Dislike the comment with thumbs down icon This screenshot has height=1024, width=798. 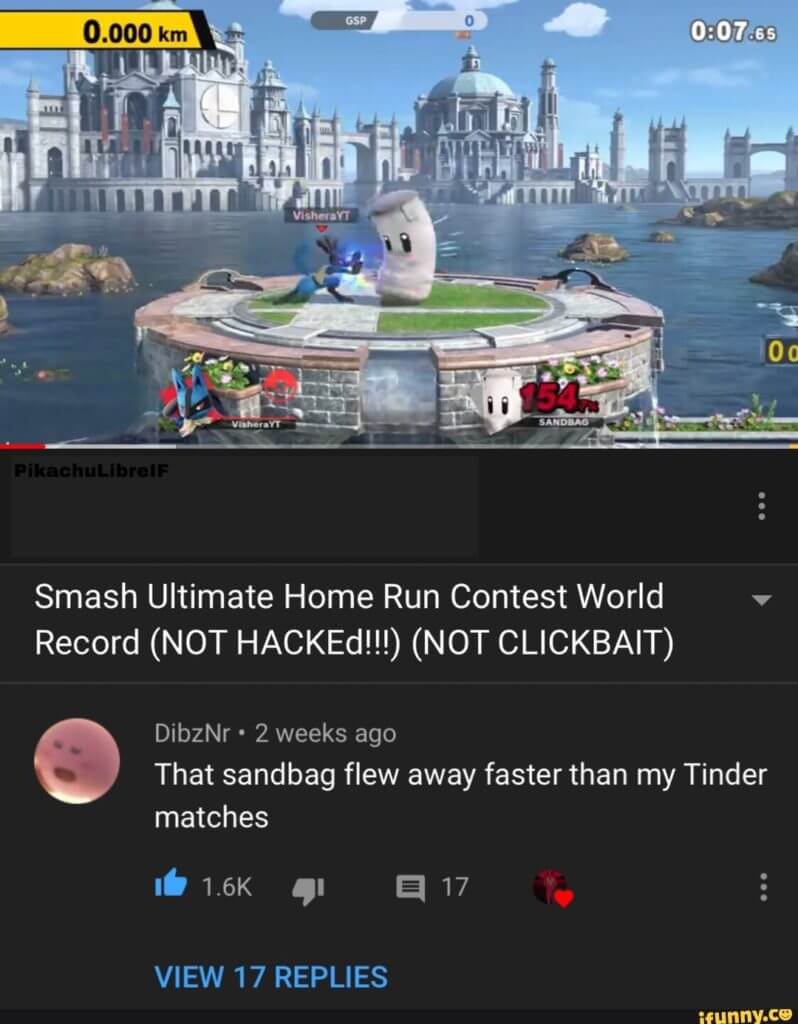click(308, 889)
